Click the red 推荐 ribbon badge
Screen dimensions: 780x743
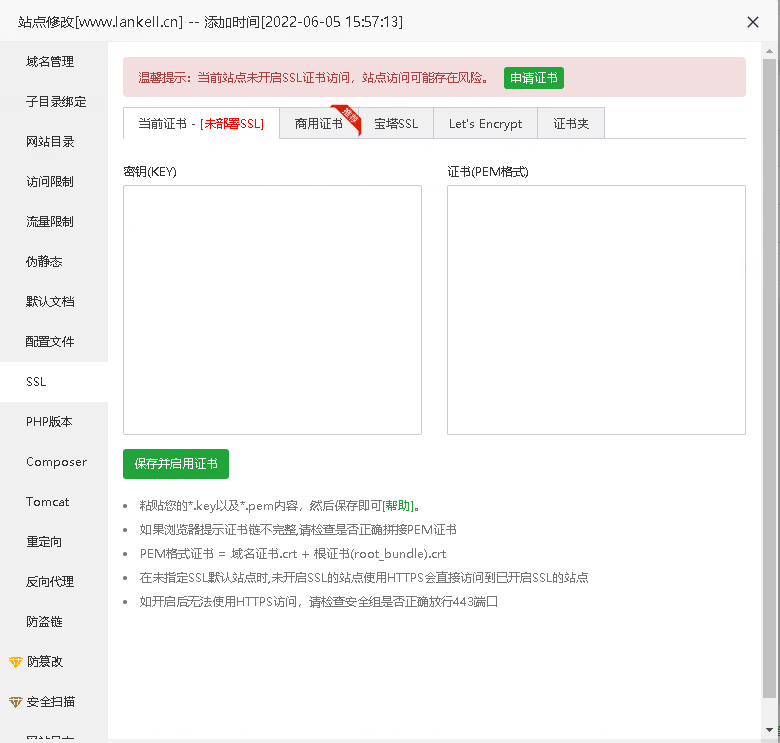click(x=347, y=118)
